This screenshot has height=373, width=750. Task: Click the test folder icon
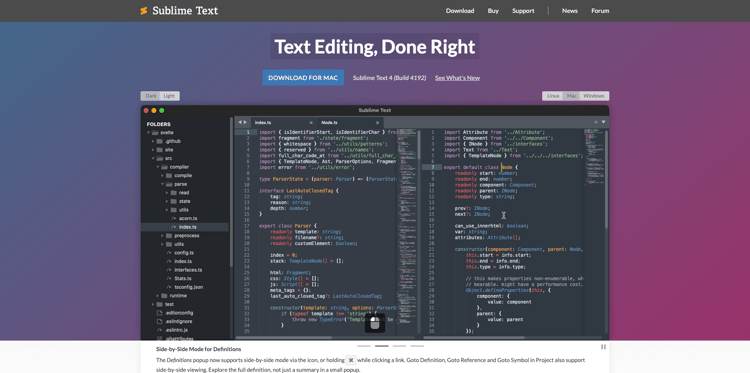(160, 304)
